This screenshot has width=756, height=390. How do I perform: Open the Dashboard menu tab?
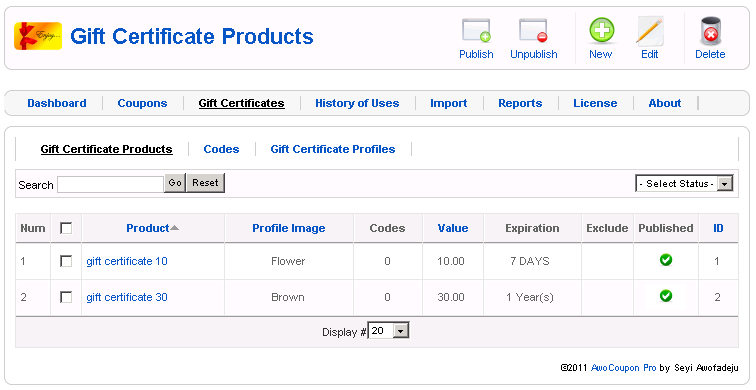(x=57, y=103)
